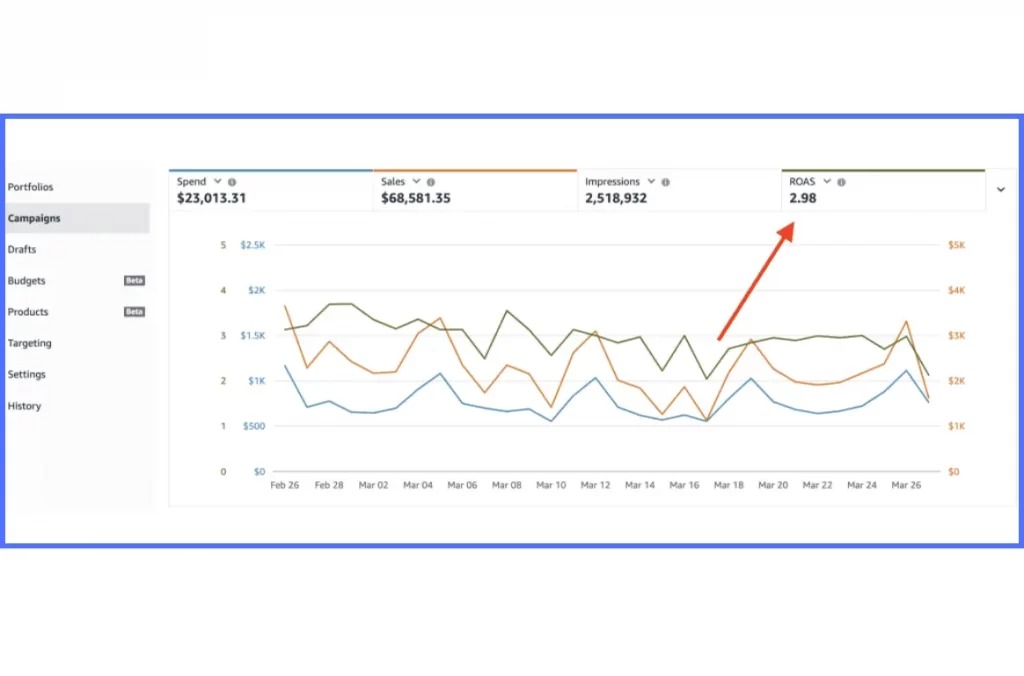Open the Targeting page

(30, 343)
